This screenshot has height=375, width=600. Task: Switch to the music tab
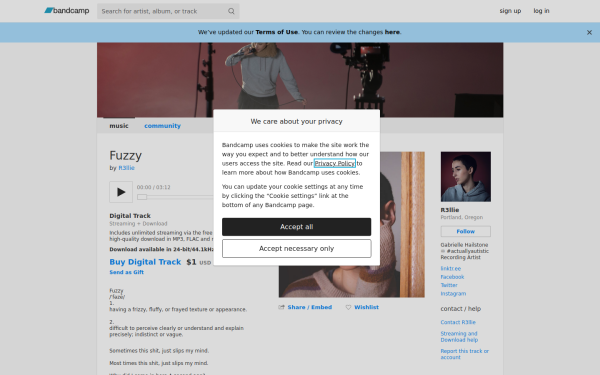coord(119,126)
